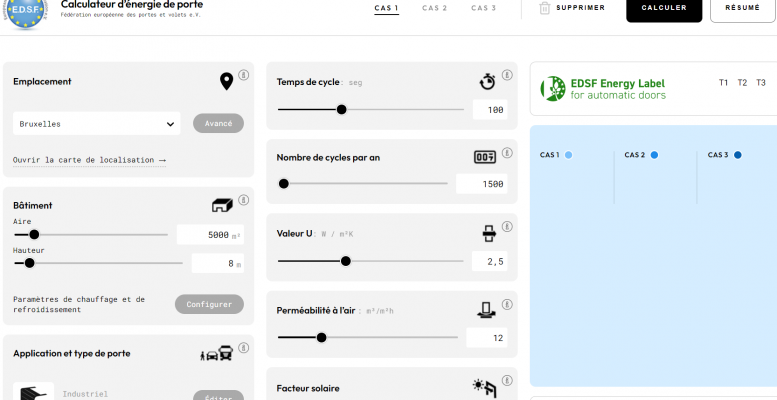Open info icon for Nombre de cycles par an
The width and height of the screenshot is (777, 400).
coord(506,153)
